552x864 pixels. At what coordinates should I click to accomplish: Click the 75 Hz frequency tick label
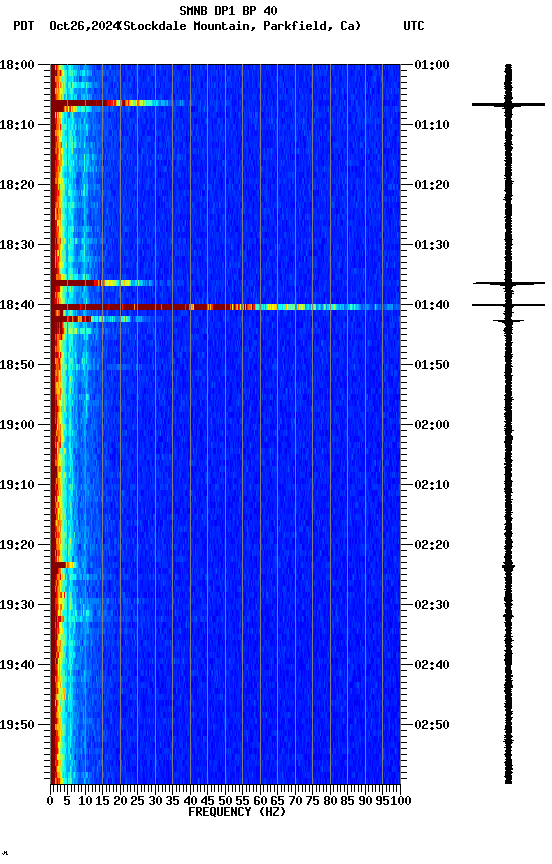click(x=312, y=801)
